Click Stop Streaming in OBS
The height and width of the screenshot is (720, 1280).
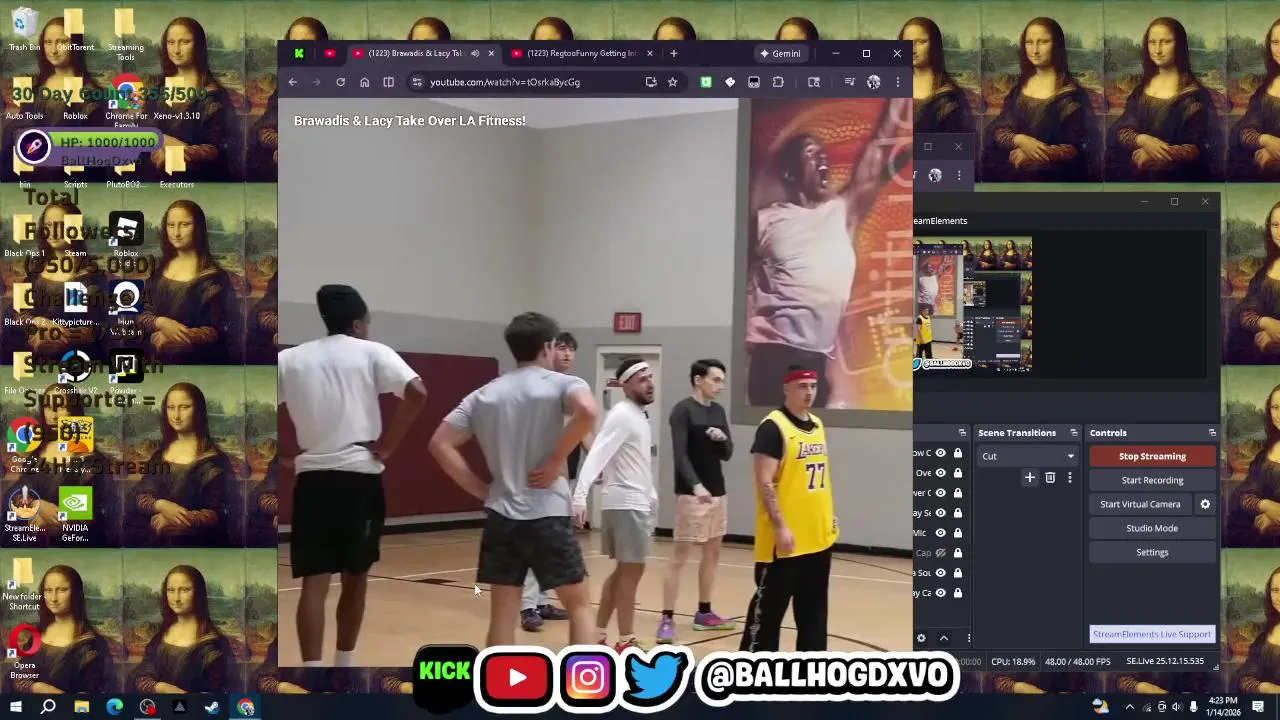(1152, 456)
